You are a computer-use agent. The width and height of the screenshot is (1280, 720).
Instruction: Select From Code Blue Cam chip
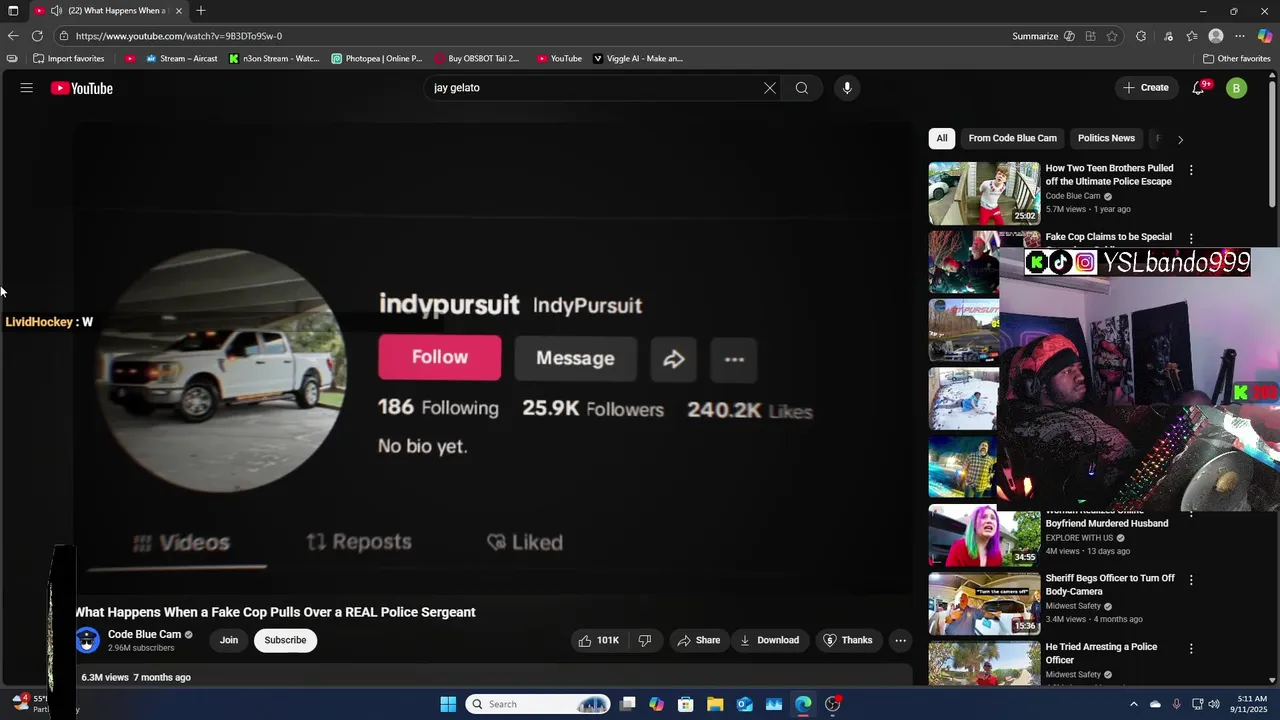[x=1012, y=138]
